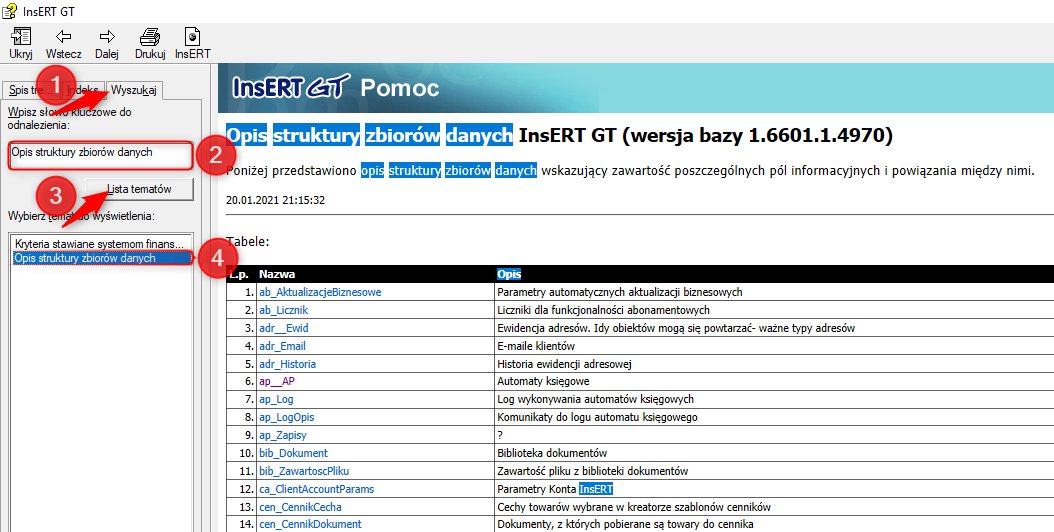The width and height of the screenshot is (1054, 532).
Task: Open the adr_Email table link
Action: [x=282, y=346]
